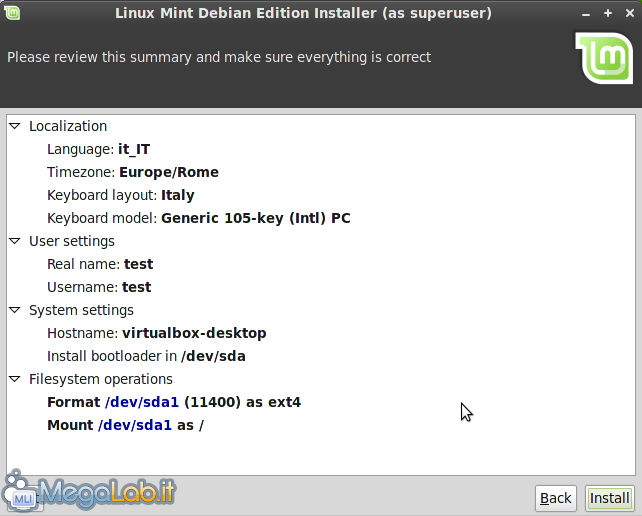Collapse the Localization section
This screenshot has width=642, height=516.
(x=14, y=126)
